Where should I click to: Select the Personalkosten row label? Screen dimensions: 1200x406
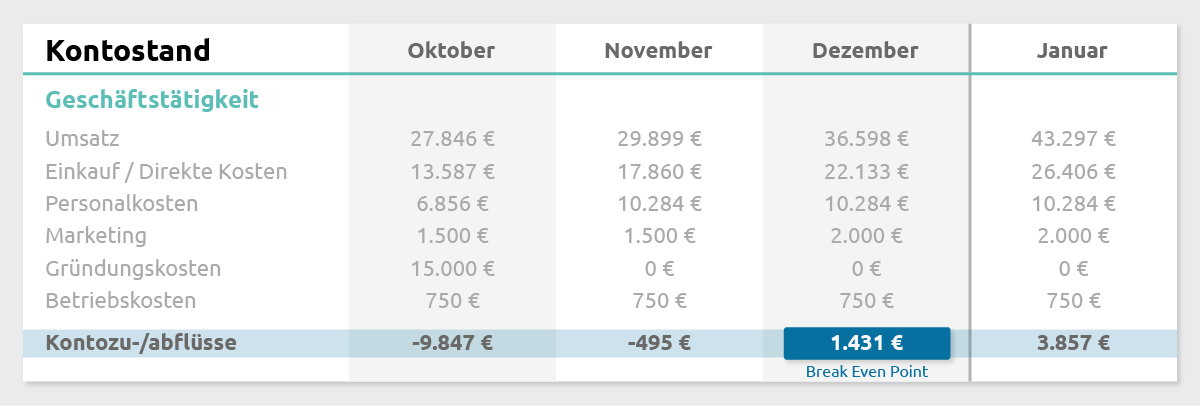(x=122, y=204)
